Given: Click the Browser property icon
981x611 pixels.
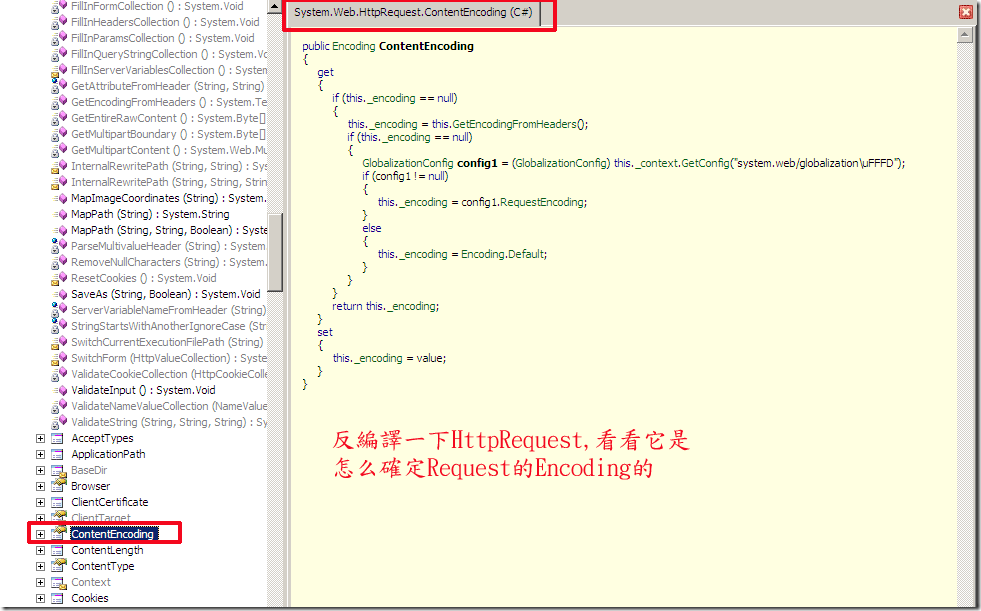Looking at the screenshot, I should click(58, 485).
